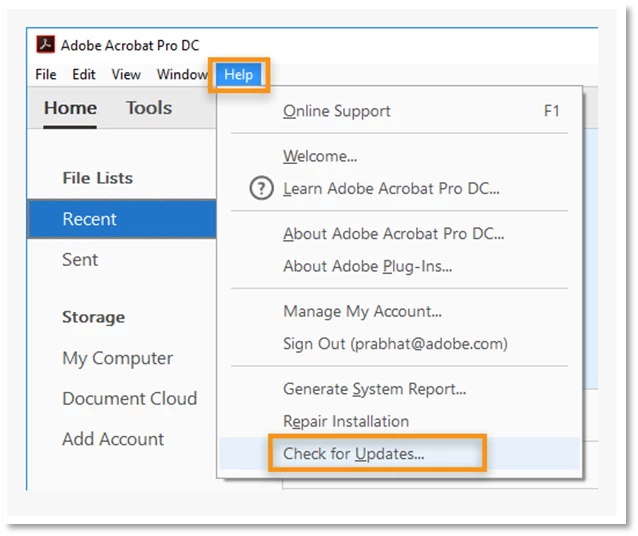The width and height of the screenshot is (638, 536).
Task: Open My Computer storage
Action: (118, 359)
